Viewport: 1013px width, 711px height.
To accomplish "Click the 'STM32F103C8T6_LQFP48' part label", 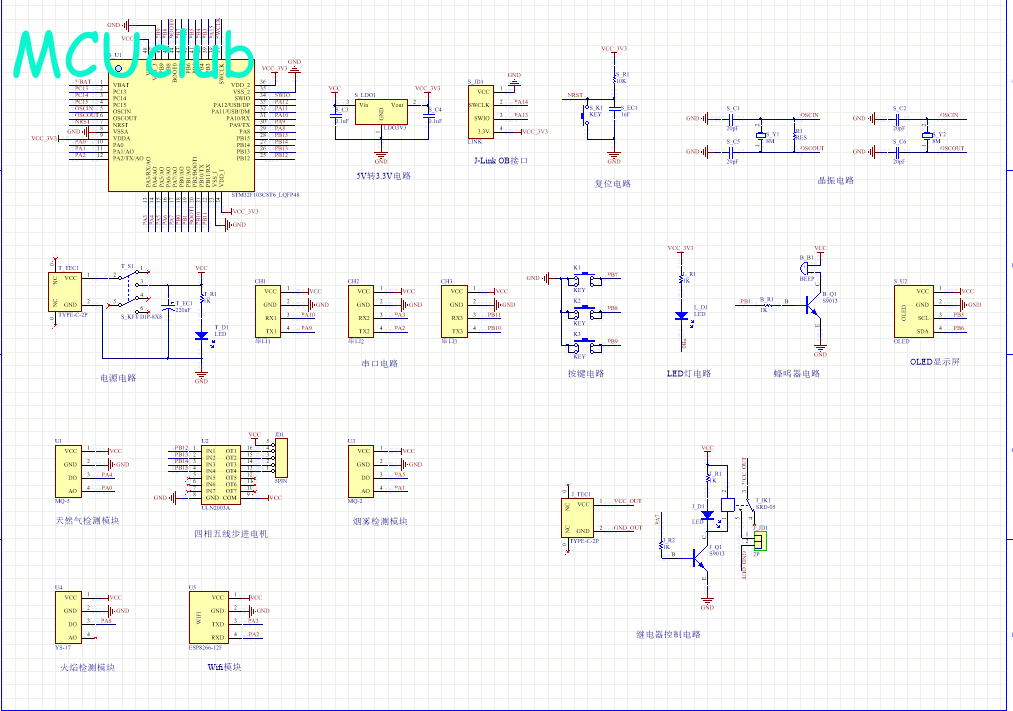I will pos(266,194).
